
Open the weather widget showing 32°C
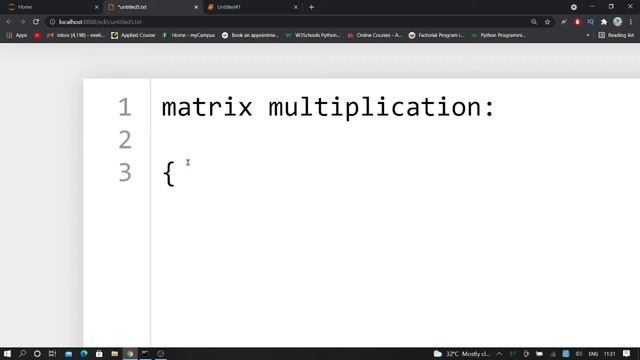click(461, 354)
